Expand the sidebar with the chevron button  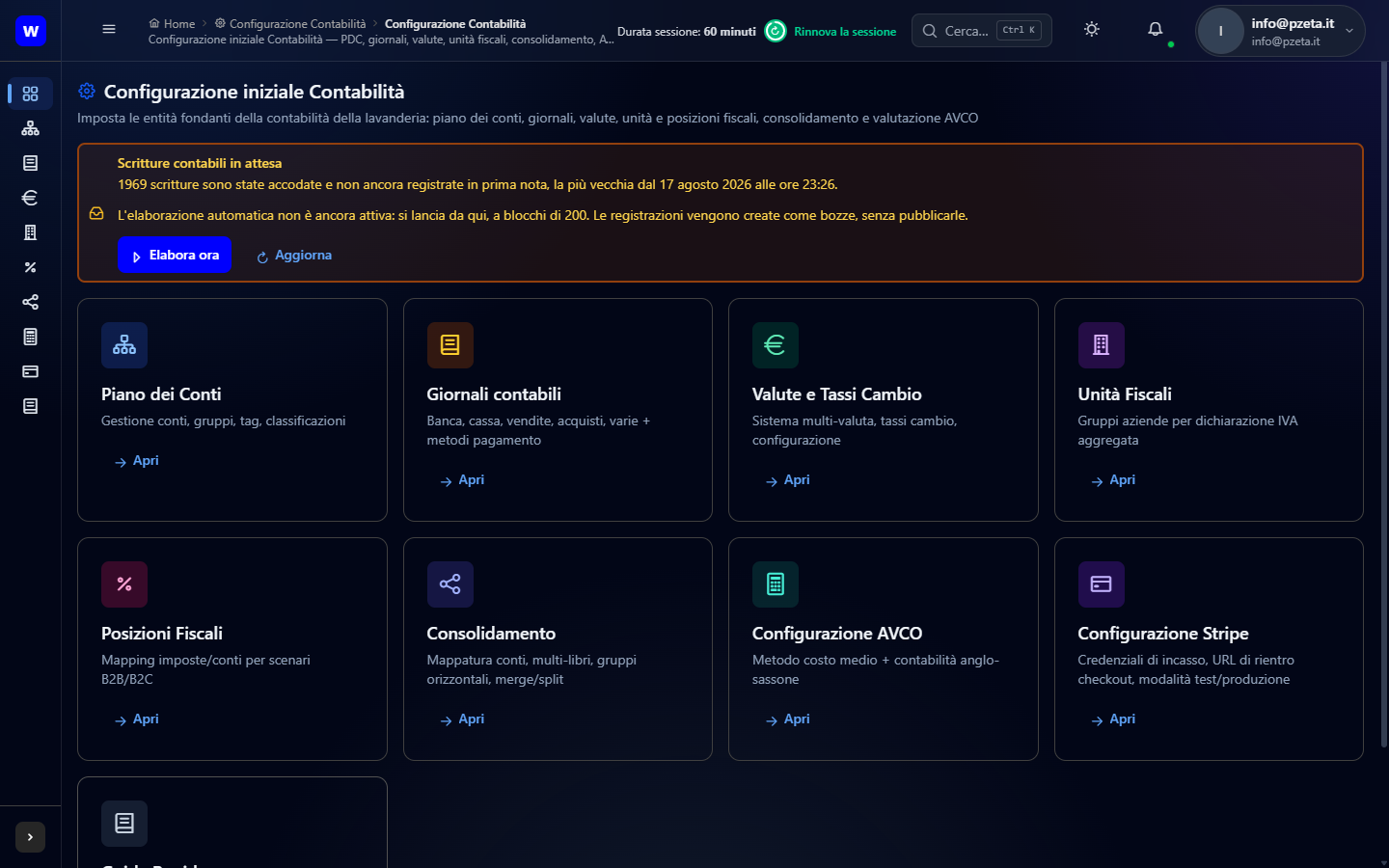[31, 837]
